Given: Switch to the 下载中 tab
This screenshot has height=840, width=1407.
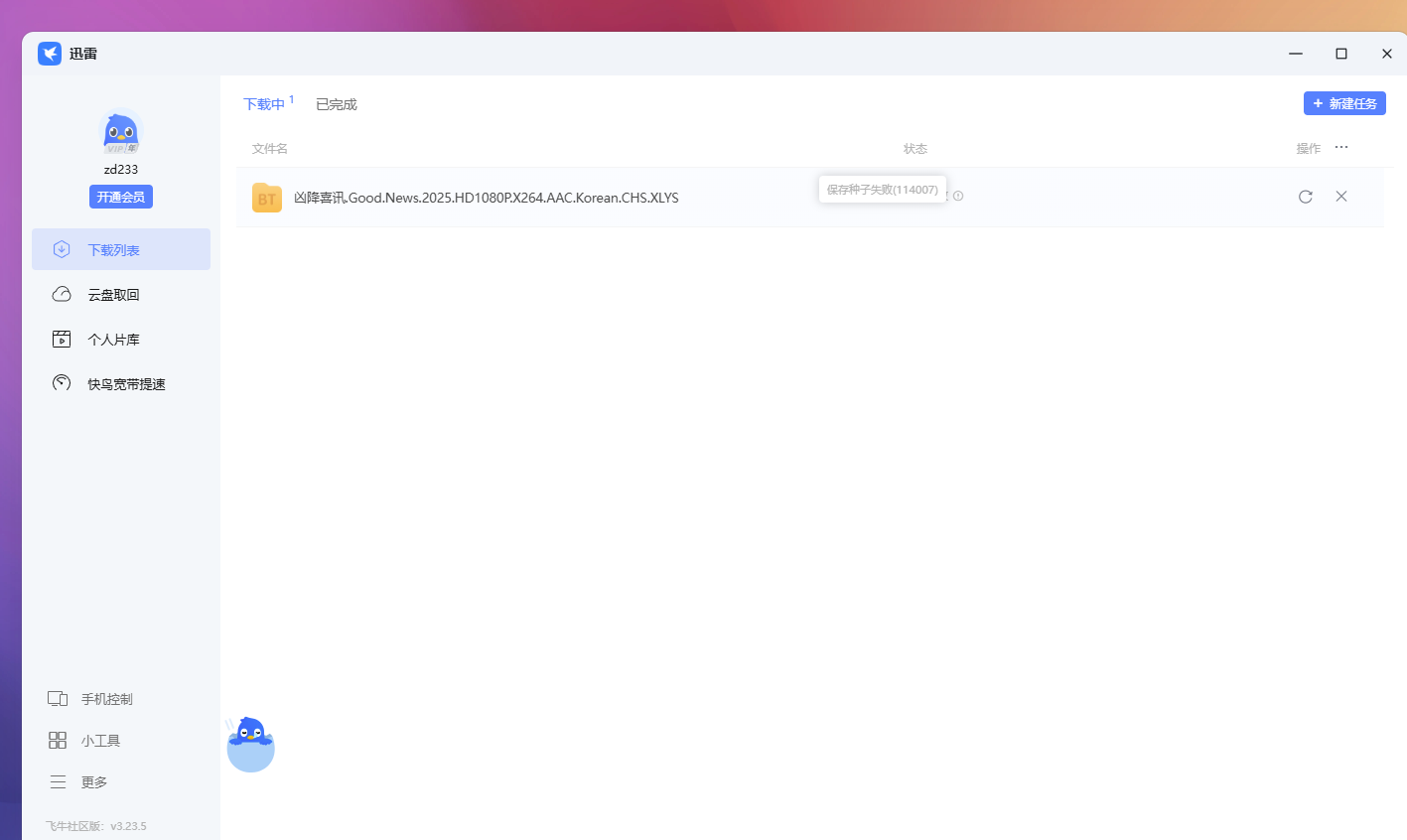Looking at the screenshot, I should [x=265, y=104].
